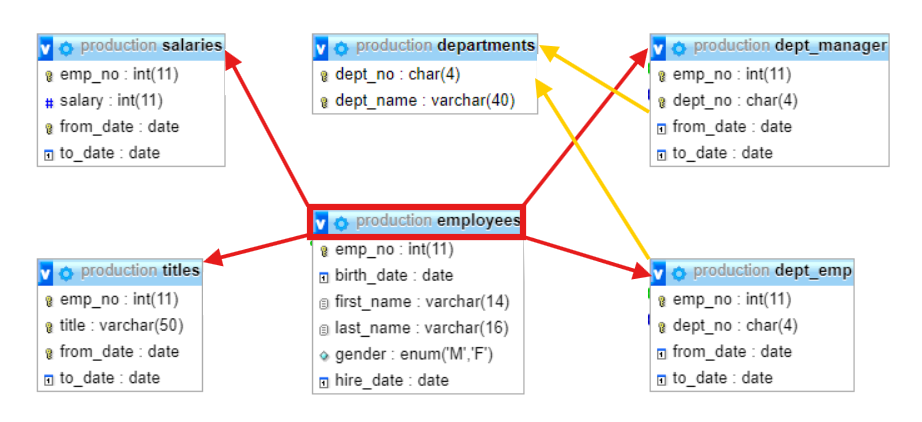The height and width of the screenshot is (422, 922).
Task: Click the key icon beside dept_no in departments
Action: (324, 76)
